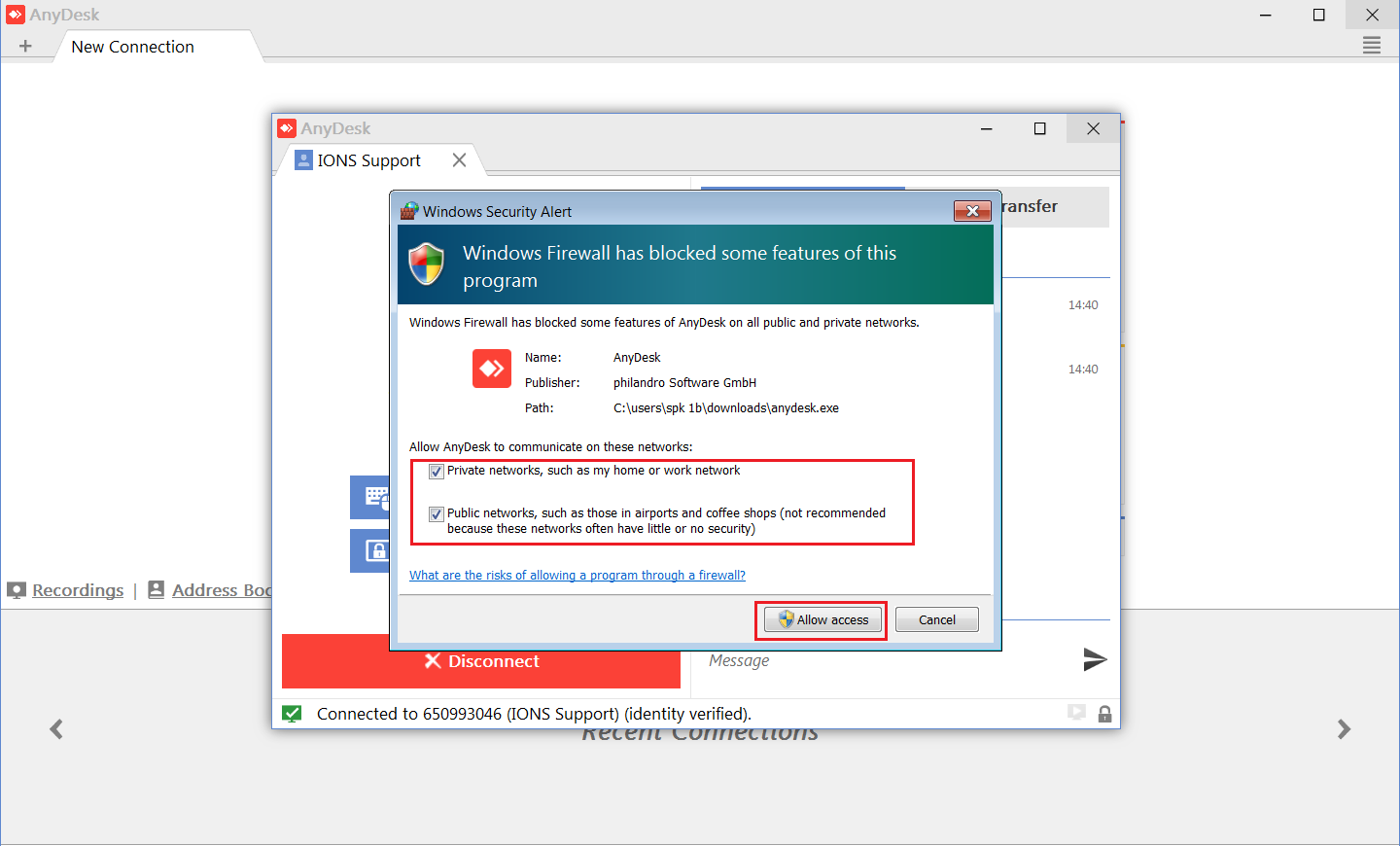Open the AnyDesk hamburger menu

pos(1372,45)
